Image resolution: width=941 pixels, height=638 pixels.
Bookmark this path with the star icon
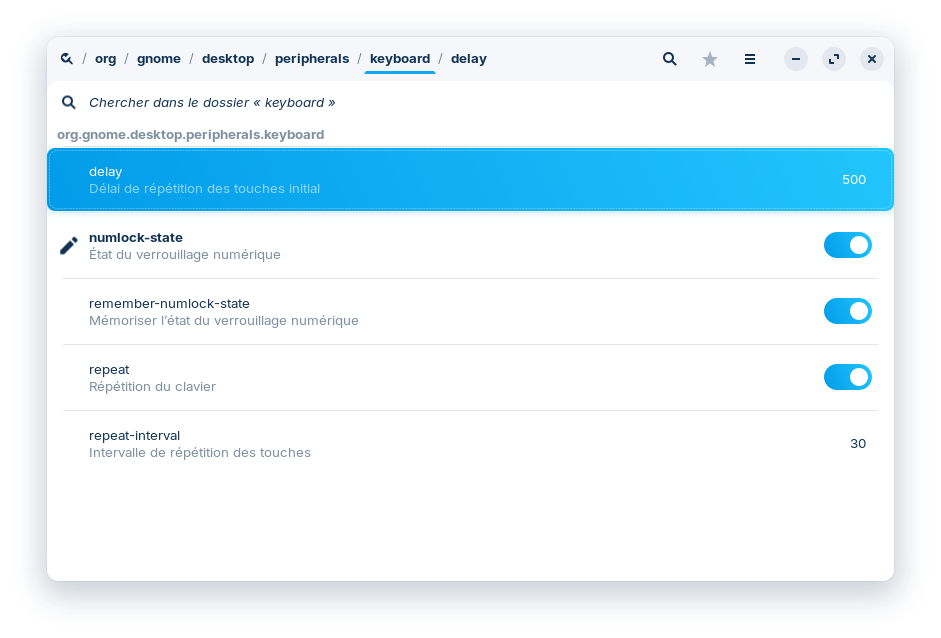coord(710,59)
